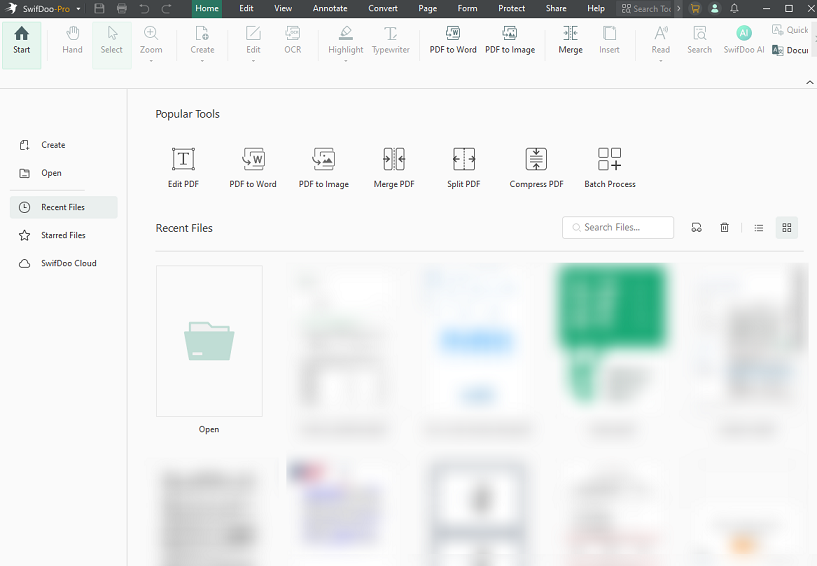Click the glasses icon beside Search Files
This screenshot has width=817, height=566.
click(x=697, y=228)
